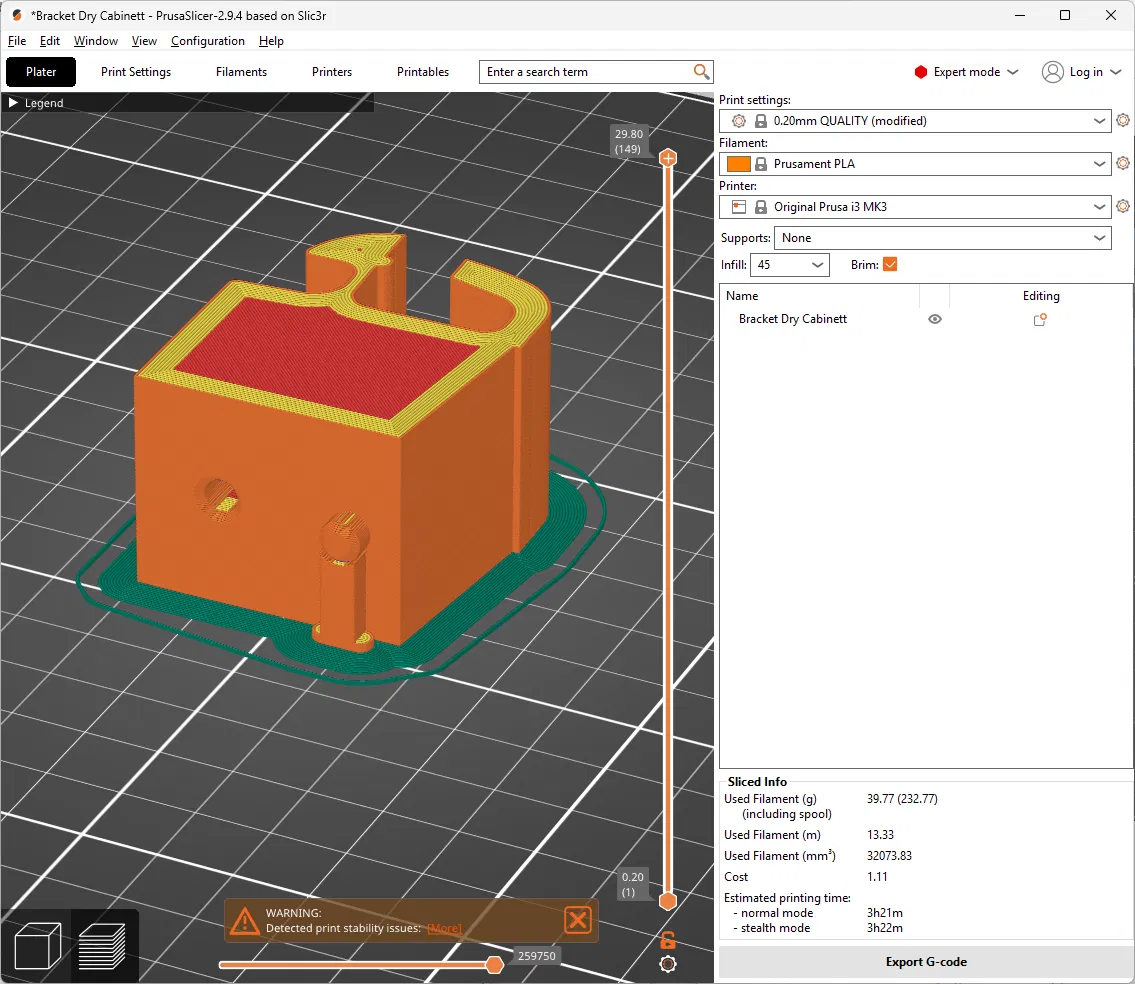
Task: Click the horizontal move slider handle
Action: coord(494,964)
